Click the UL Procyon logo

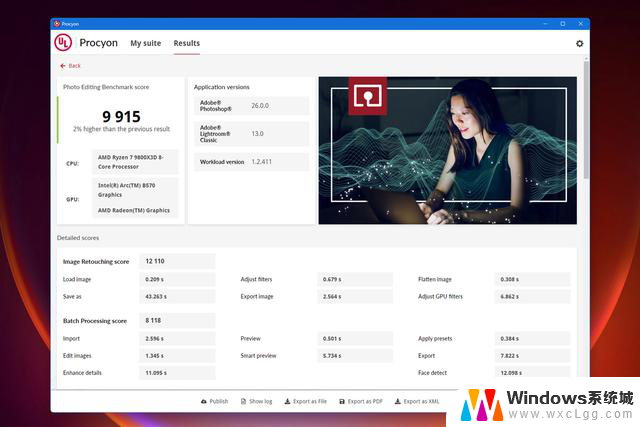pos(63,42)
